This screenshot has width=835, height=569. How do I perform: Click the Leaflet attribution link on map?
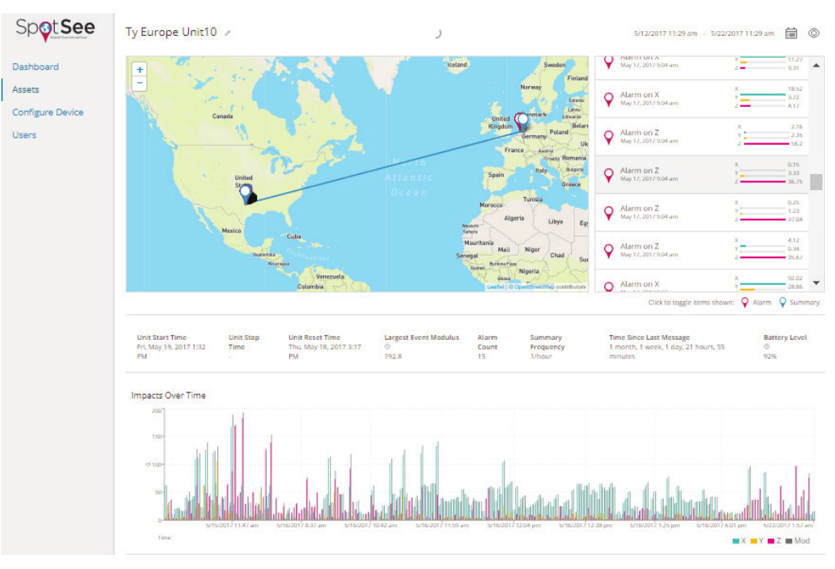click(x=494, y=287)
